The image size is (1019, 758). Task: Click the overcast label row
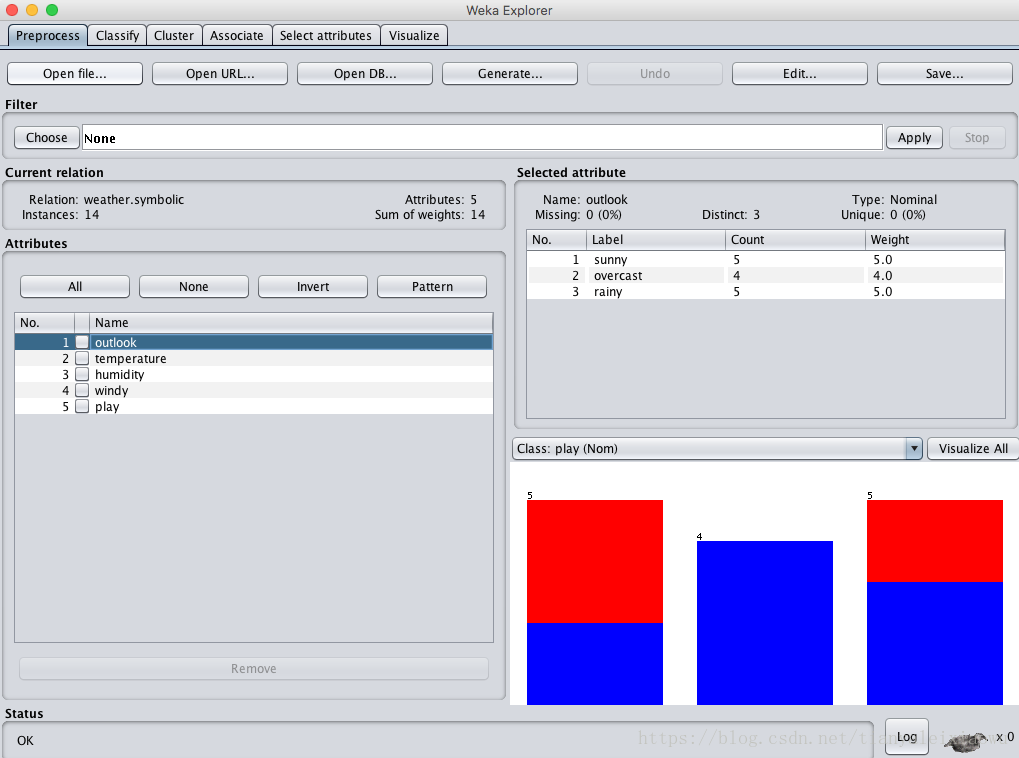[766, 276]
